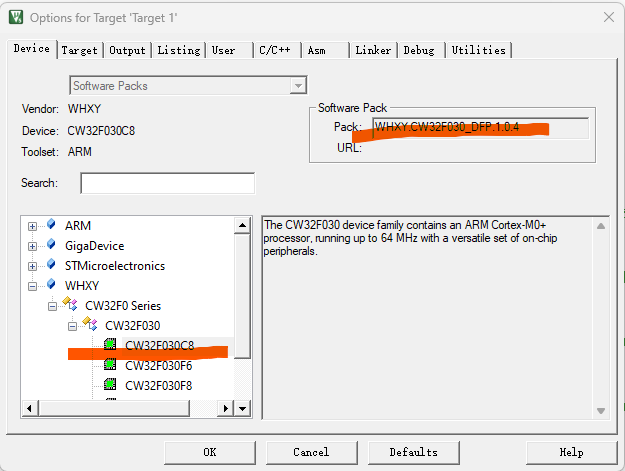This screenshot has width=625, height=471.
Task: Click the device tree horizontal scrollbar thumb
Action: (x=114, y=408)
